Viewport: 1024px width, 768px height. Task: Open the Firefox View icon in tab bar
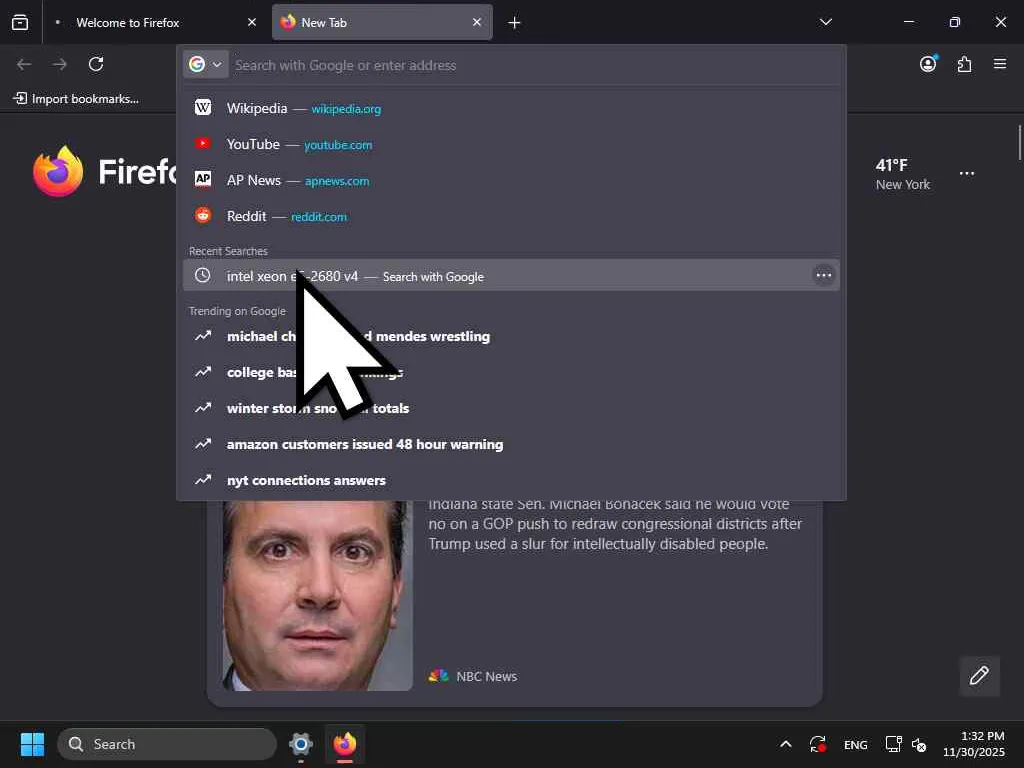coord(20,22)
